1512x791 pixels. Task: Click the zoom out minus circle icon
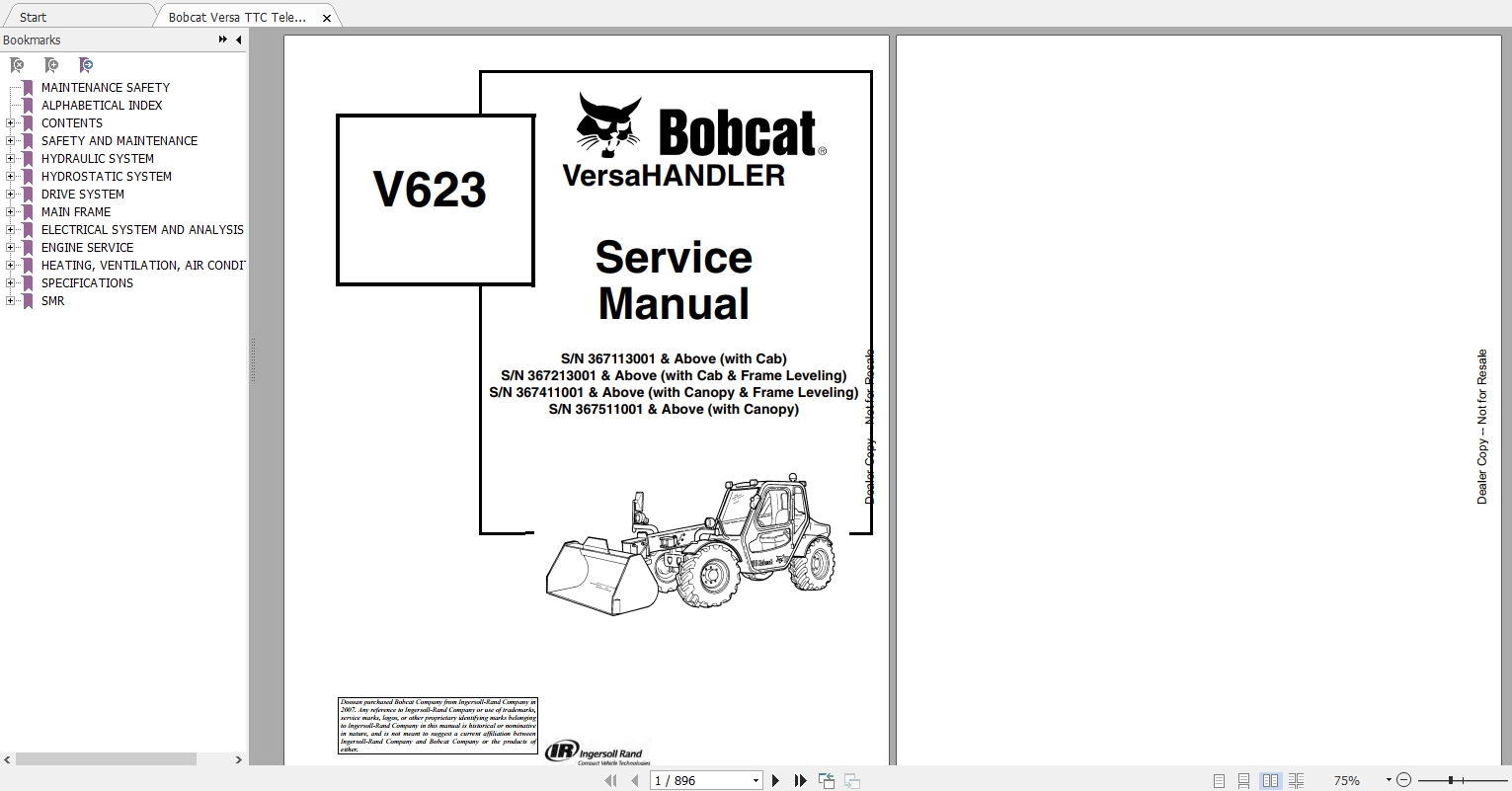1404,780
